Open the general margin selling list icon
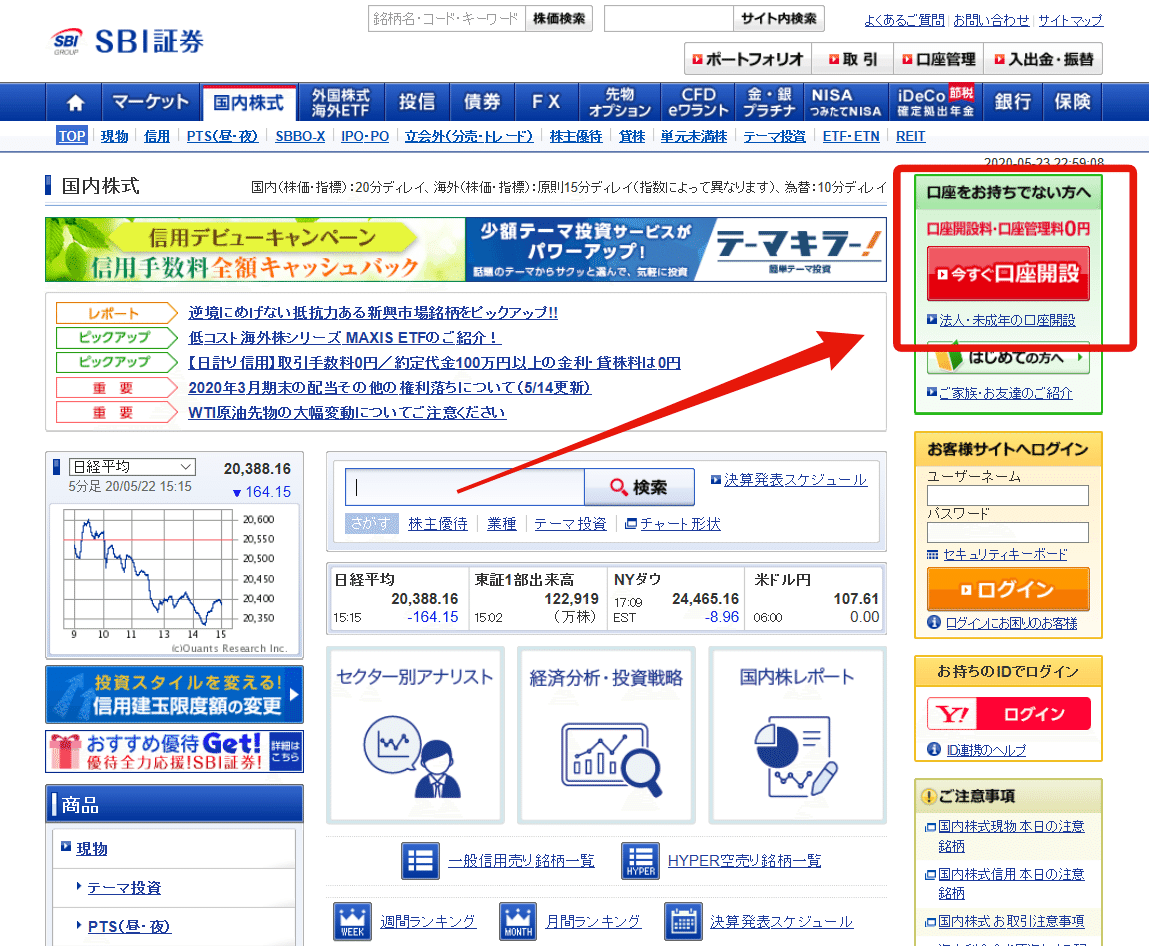 tap(420, 860)
